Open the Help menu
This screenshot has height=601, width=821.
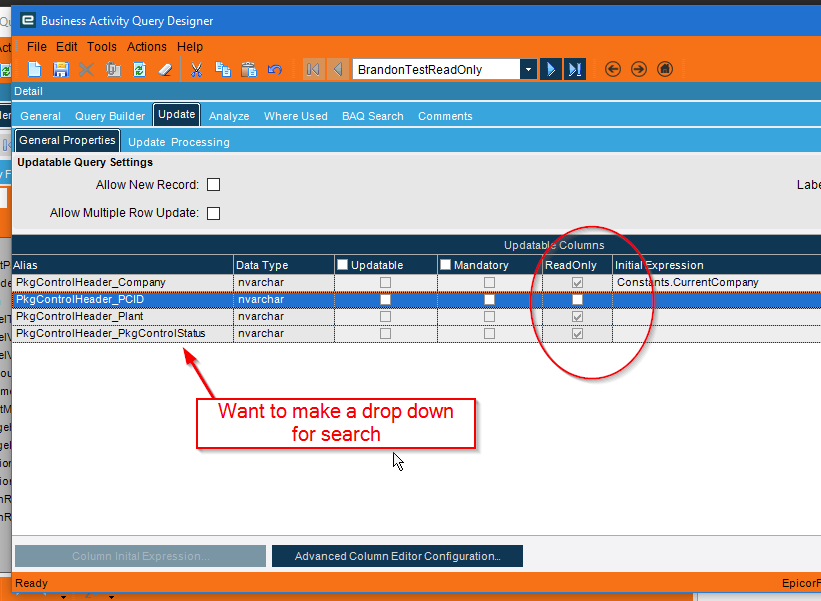pos(190,47)
